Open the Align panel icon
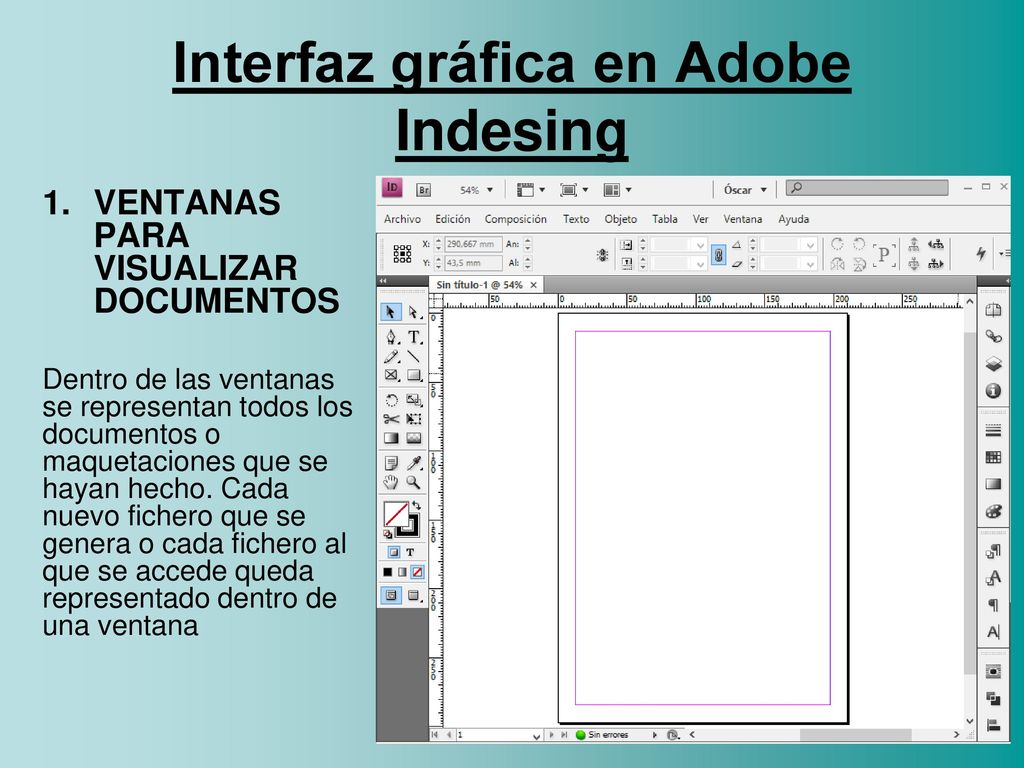This screenshot has height=768, width=1024. pos(993,725)
